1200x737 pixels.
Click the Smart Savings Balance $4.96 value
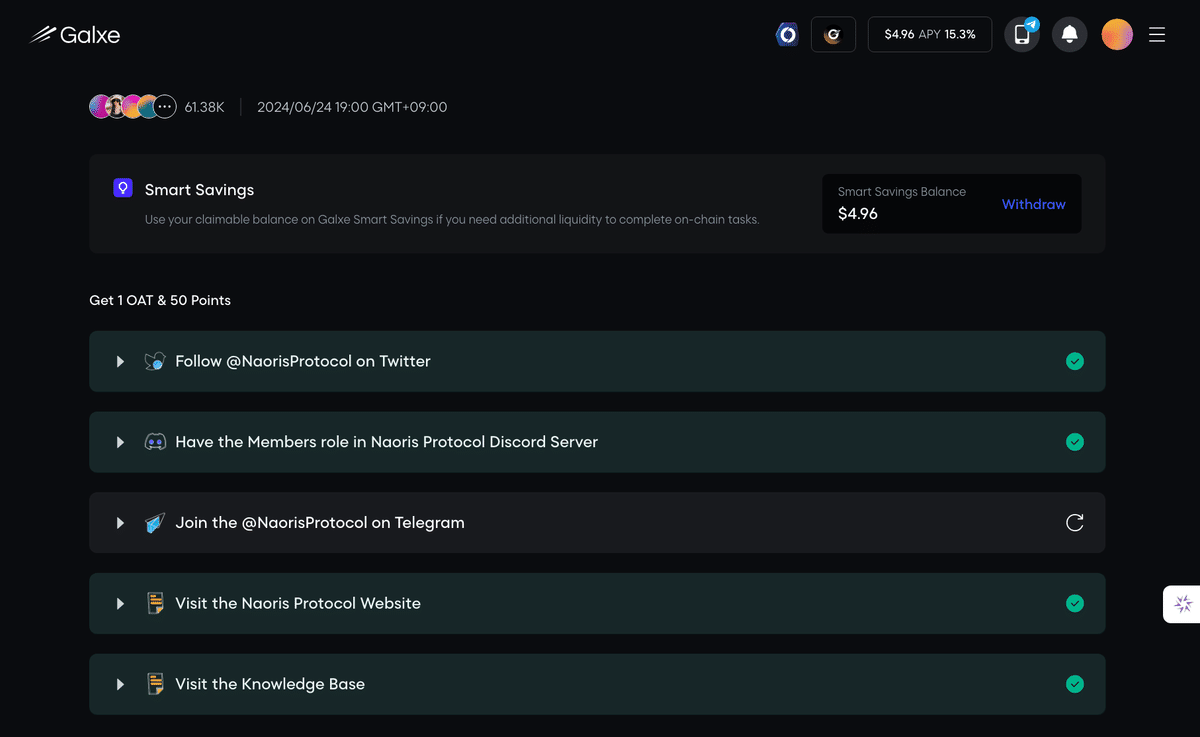pos(858,213)
